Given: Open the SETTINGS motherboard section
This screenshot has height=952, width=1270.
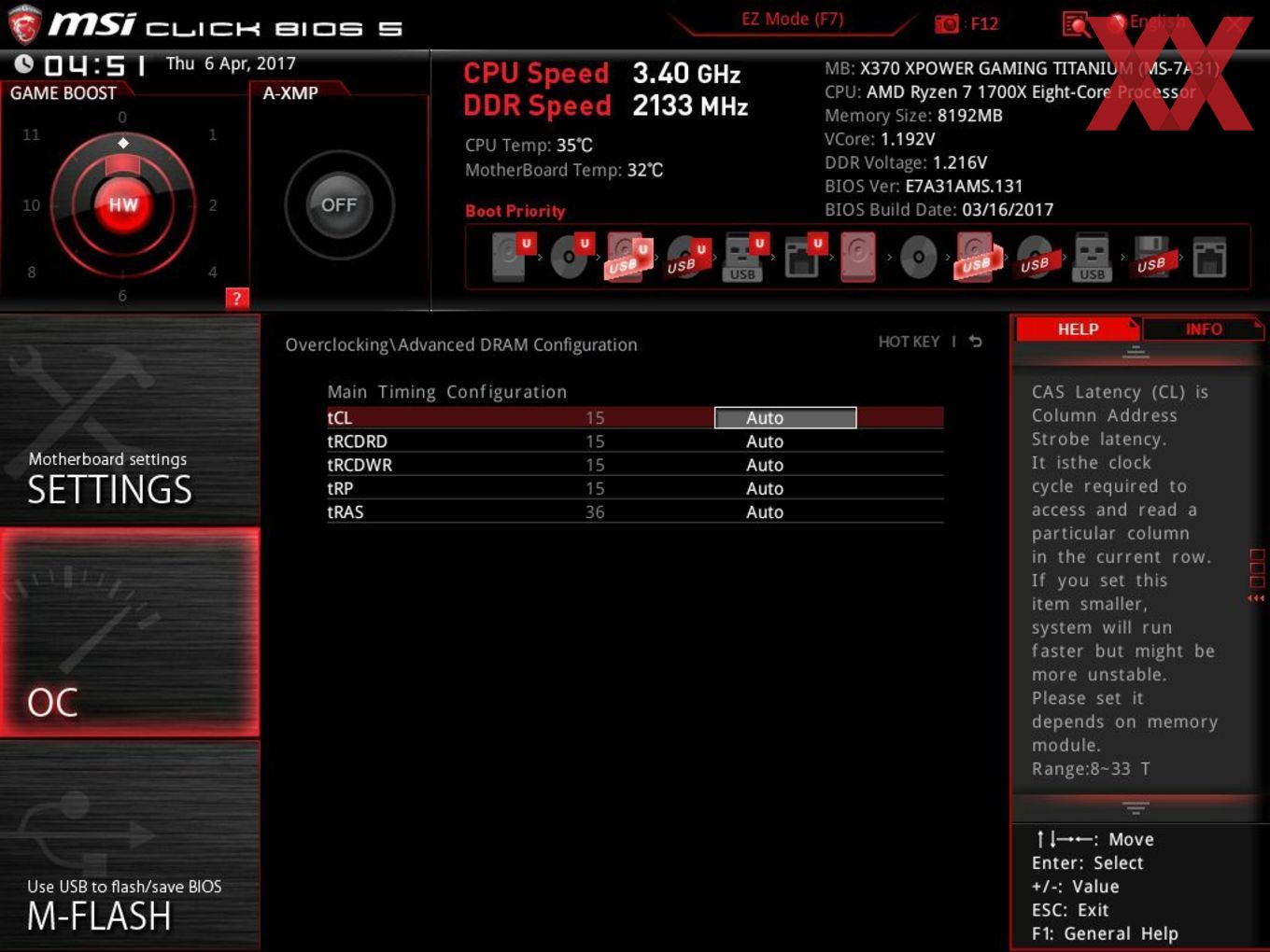Looking at the screenshot, I should [x=130, y=420].
